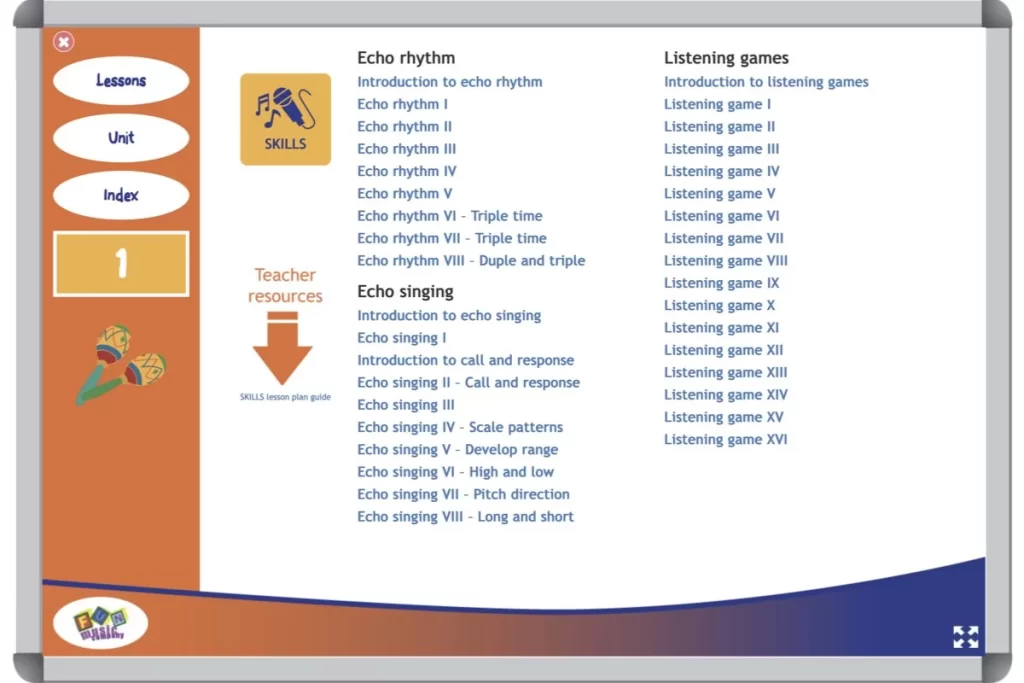
Task: Open Introduction to listening games
Action: [x=766, y=82]
